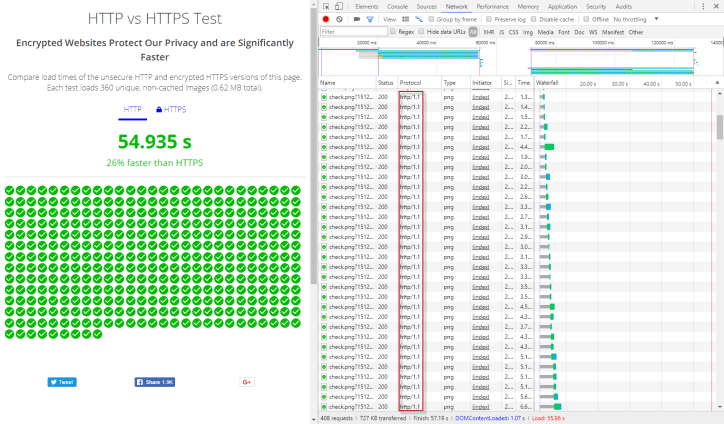This screenshot has width=724, height=424.
Task: Clear the network log
Action: 340,19
